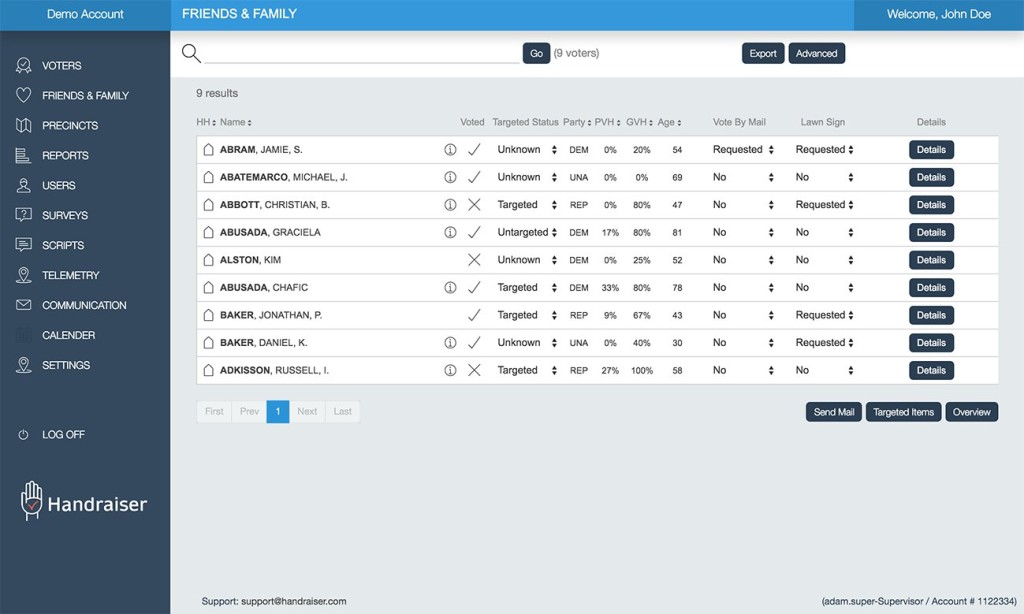Screen dimensions: 1024x614
Task: Open the Settings menu item
Action: [66, 366]
